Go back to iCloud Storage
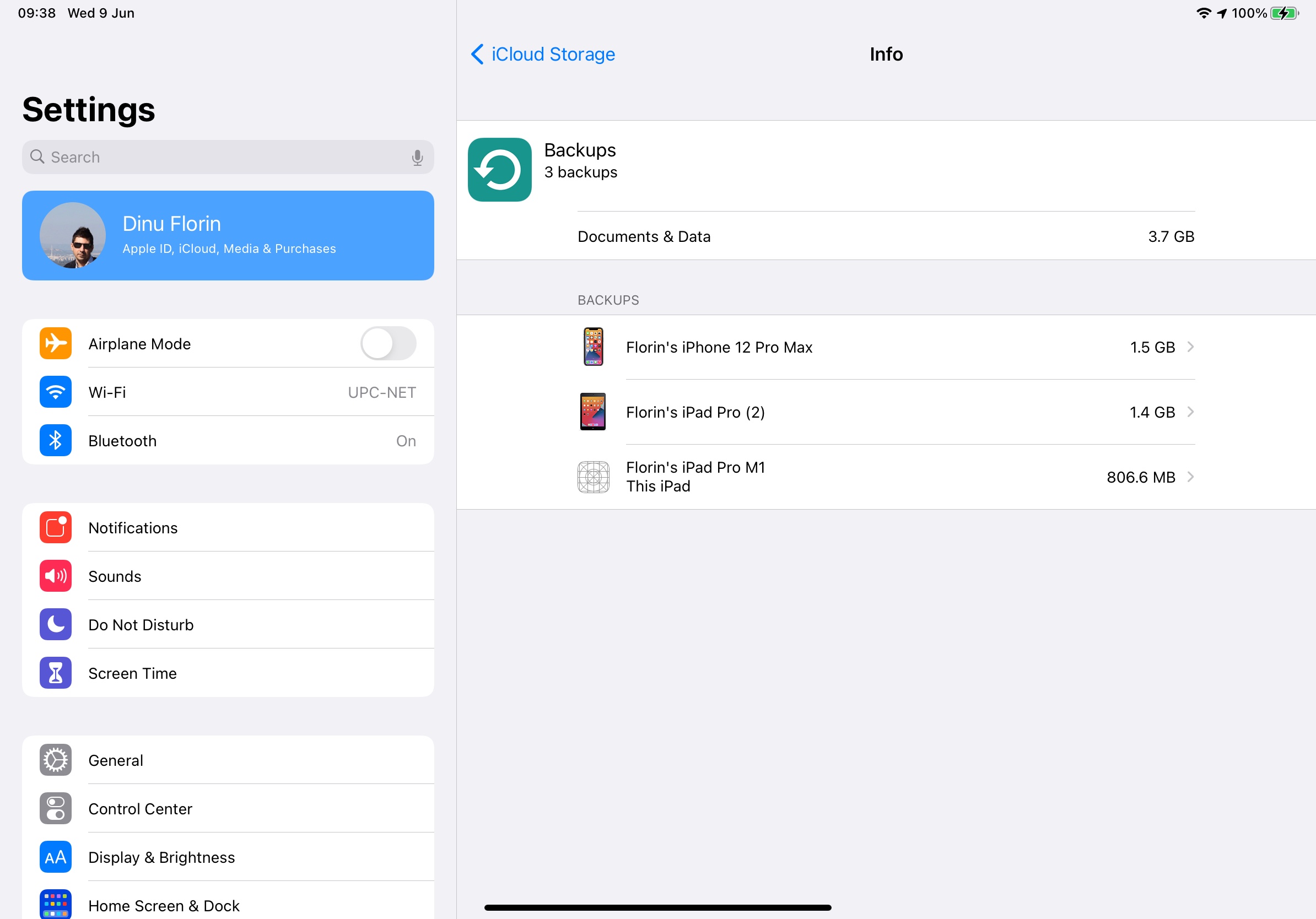The height and width of the screenshot is (919, 1316). click(x=543, y=55)
